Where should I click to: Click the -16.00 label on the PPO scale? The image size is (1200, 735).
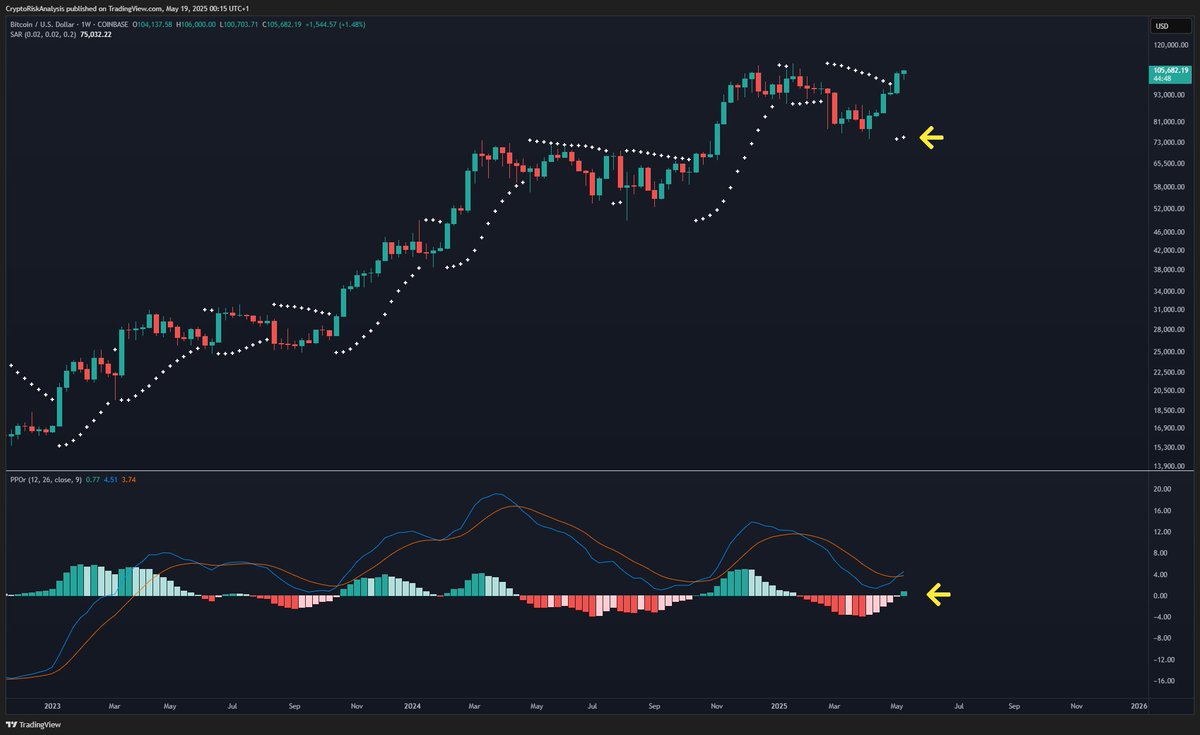point(1162,681)
